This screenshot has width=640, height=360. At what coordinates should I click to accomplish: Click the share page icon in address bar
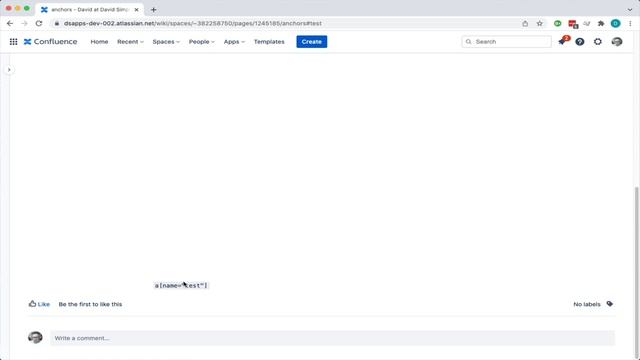tap(525, 23)
